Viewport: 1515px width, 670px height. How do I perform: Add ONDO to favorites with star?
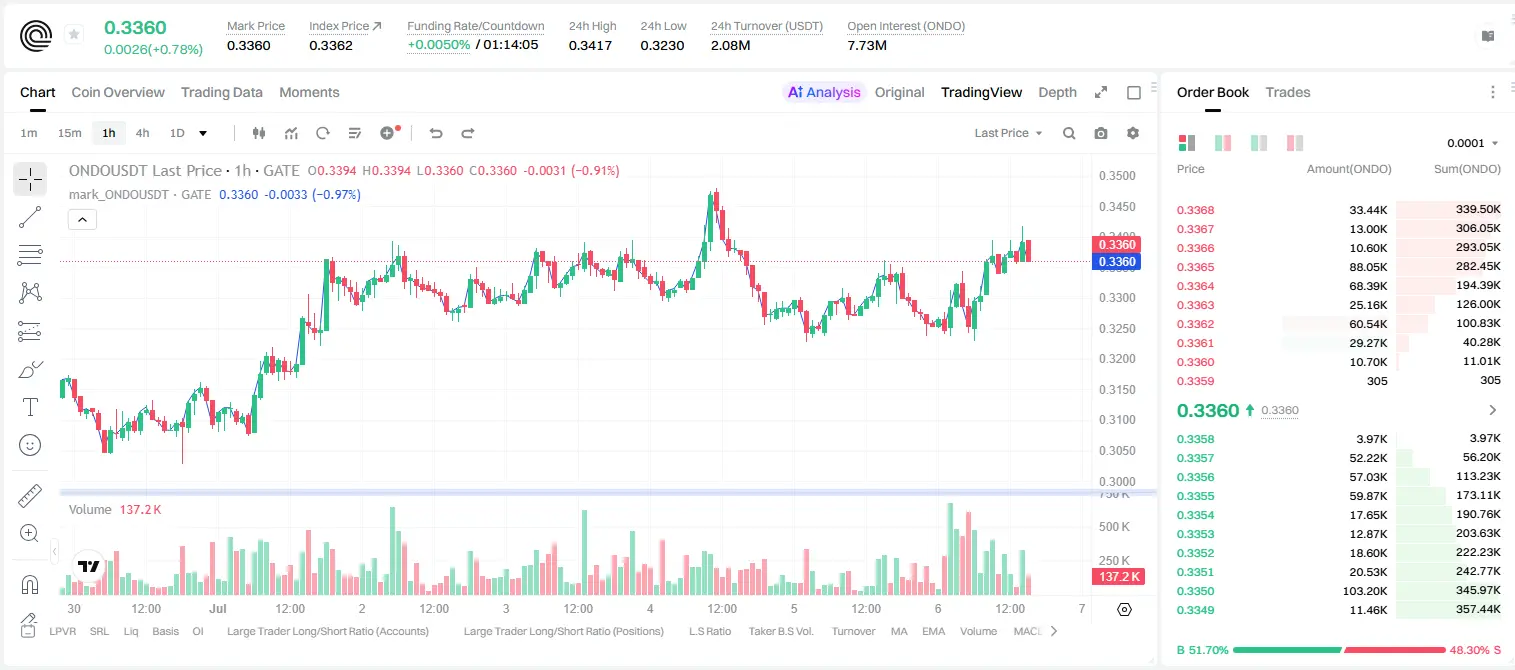pos(74,35)
